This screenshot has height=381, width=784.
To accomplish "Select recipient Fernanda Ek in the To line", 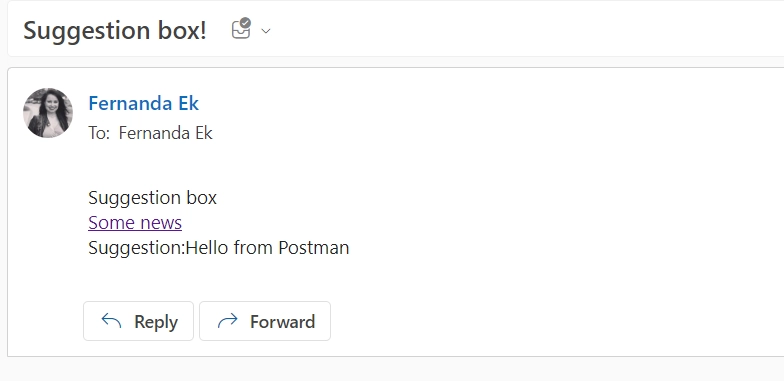I will pos(166,133).
